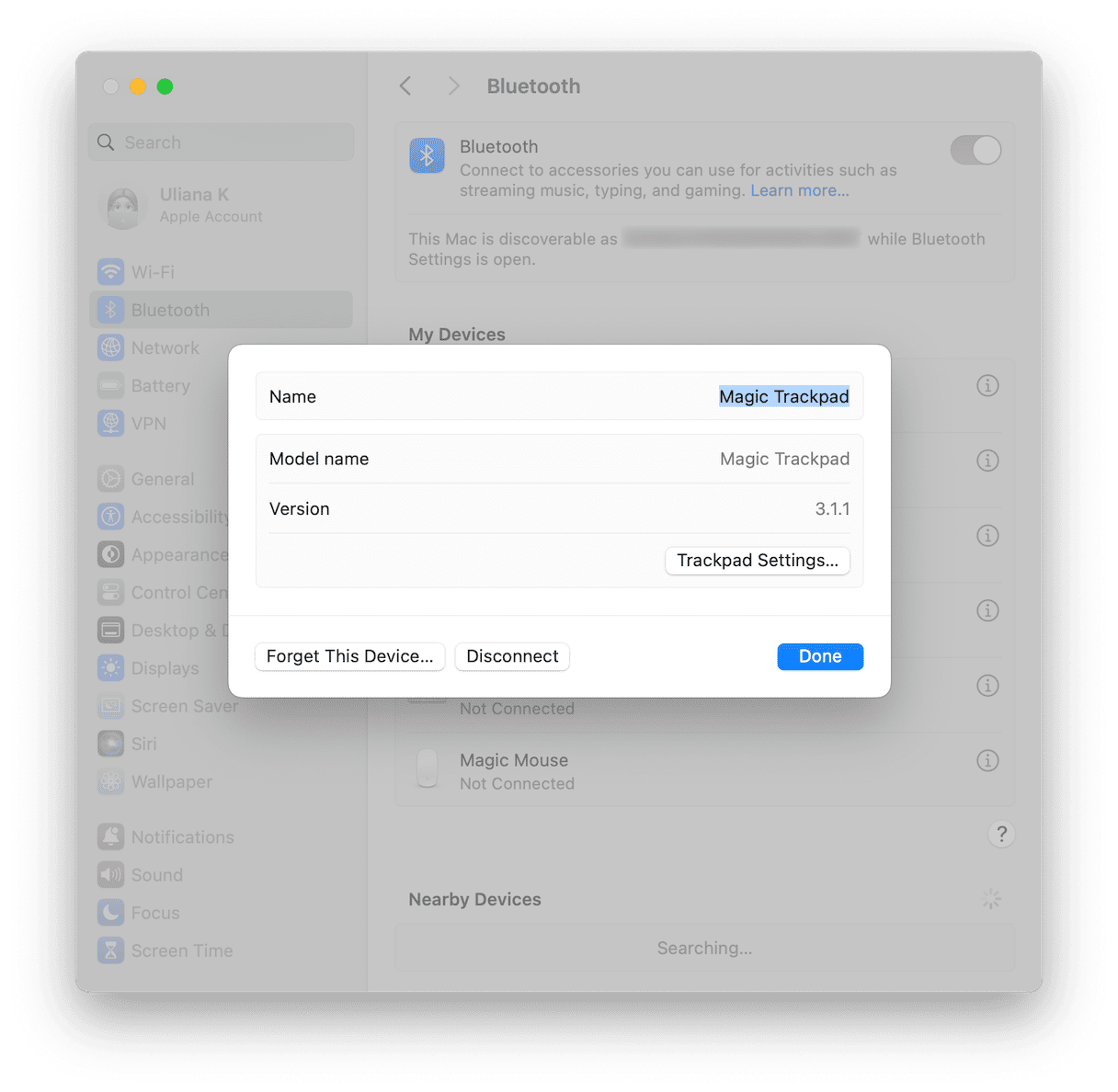Screen dimensions: 1118x1092
Task: Click the Notifications bell icon
Action: (110, 837)
